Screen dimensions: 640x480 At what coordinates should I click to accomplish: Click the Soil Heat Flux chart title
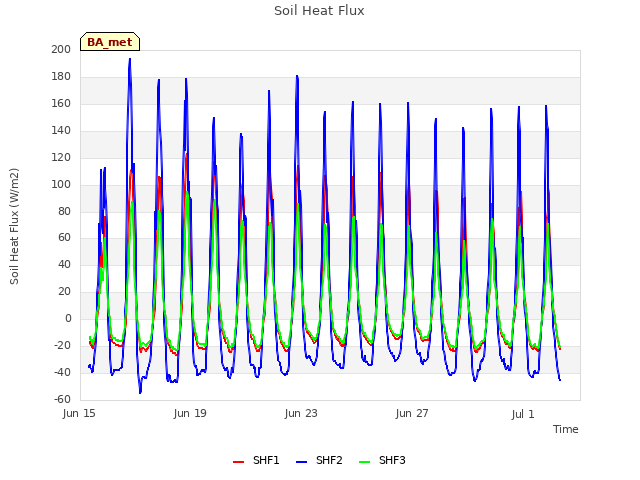[319, 11]
